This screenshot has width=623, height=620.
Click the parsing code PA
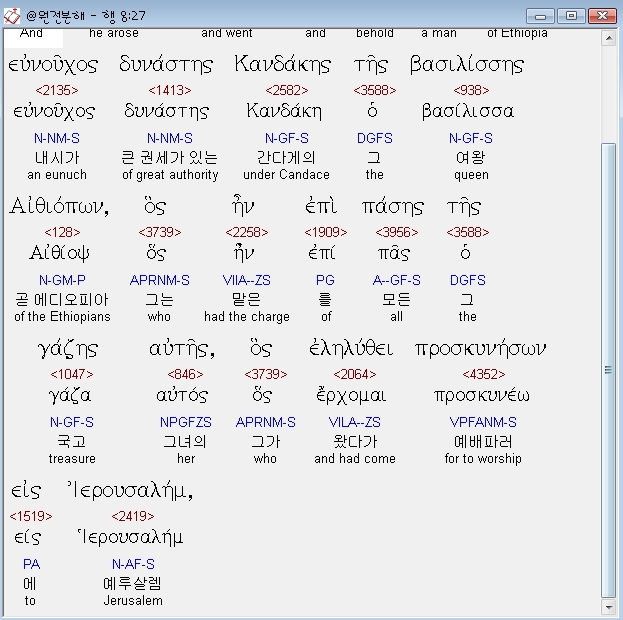point(31,564)
